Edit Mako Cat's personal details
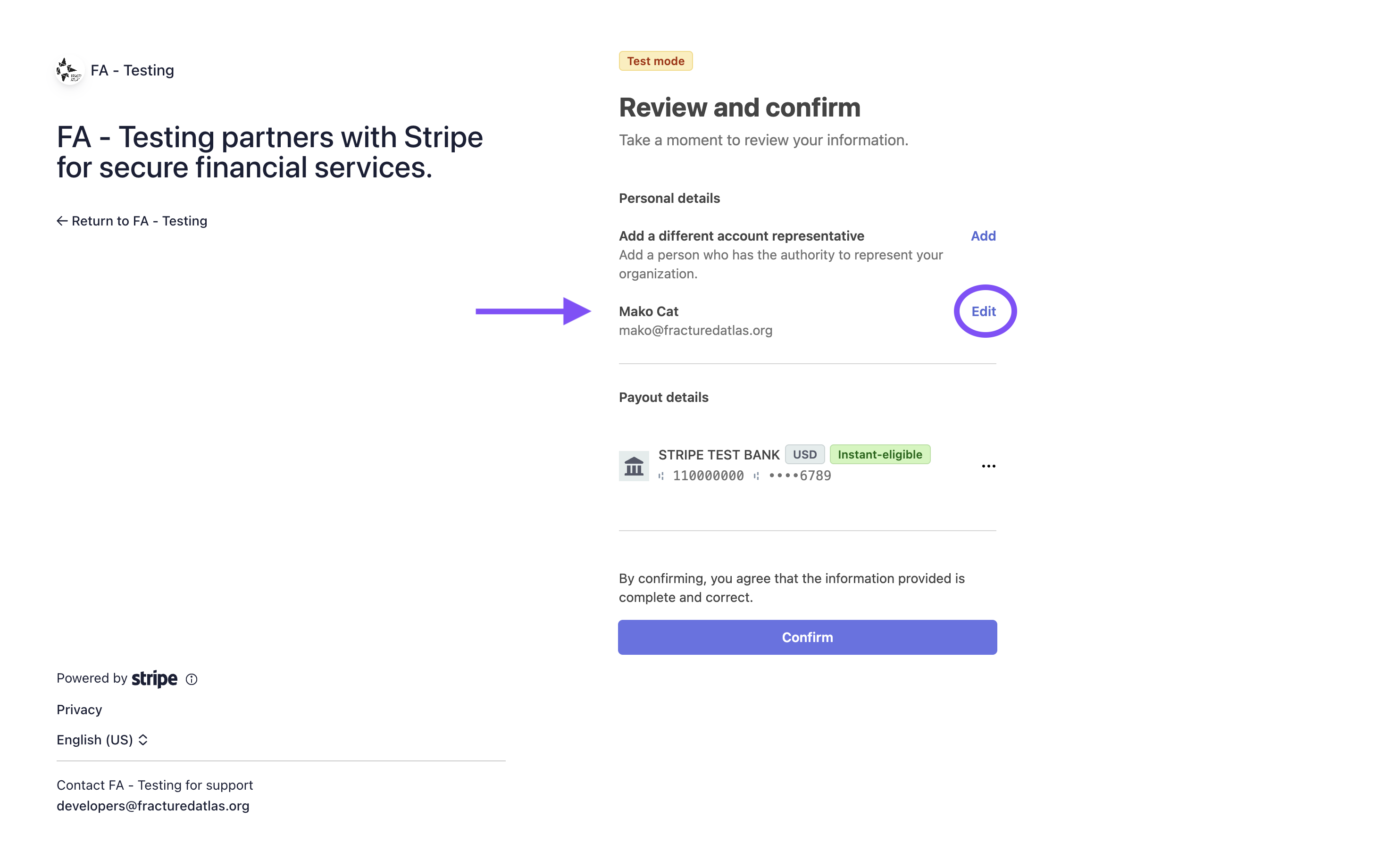 (x=984, y=311)
